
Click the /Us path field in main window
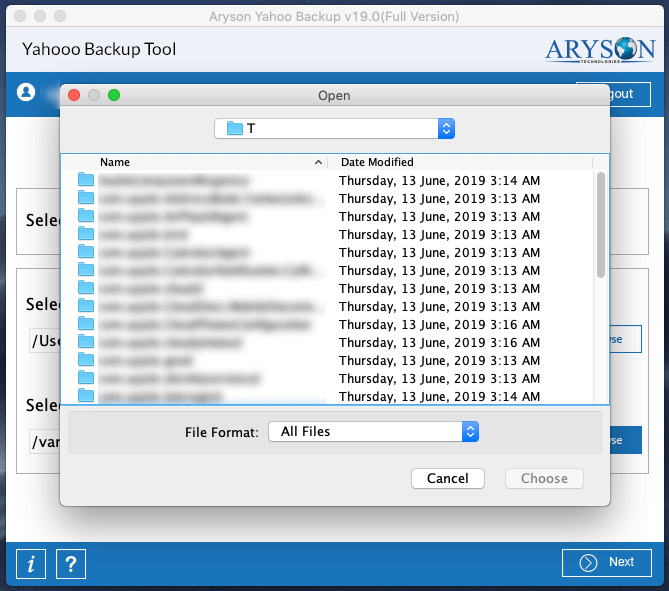coord(44,341)
